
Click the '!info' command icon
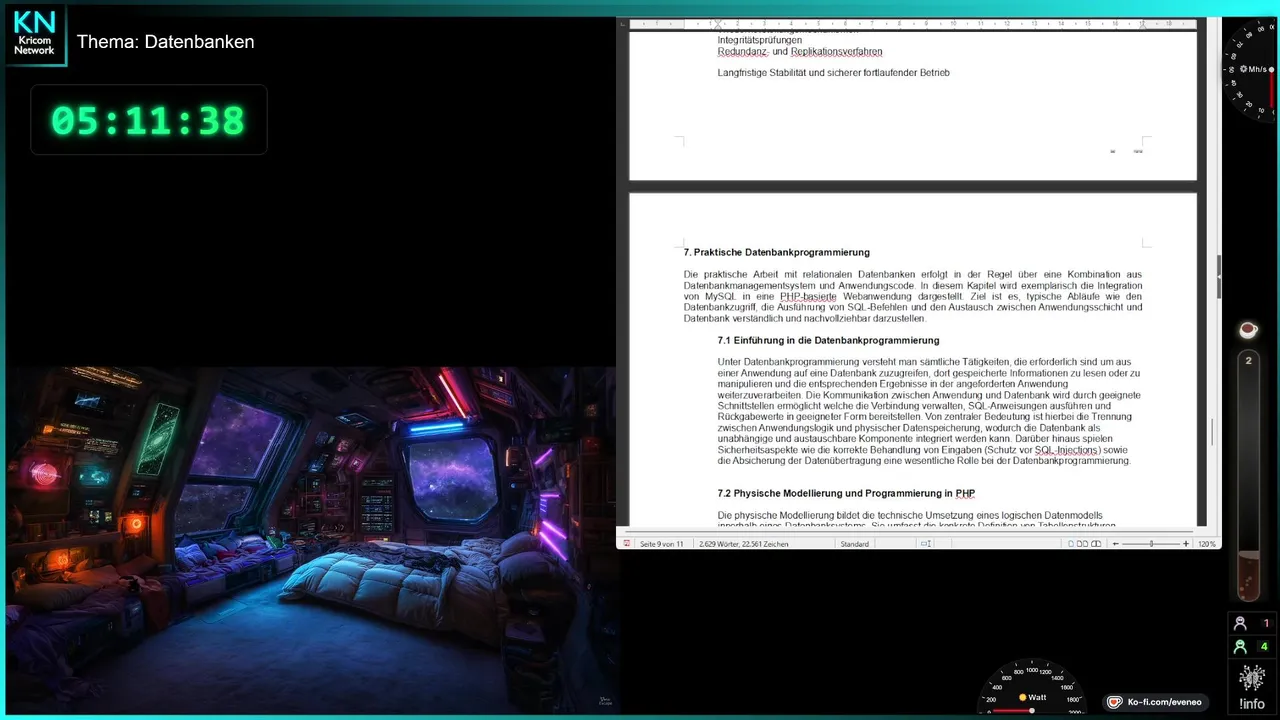coord(1252,687)
